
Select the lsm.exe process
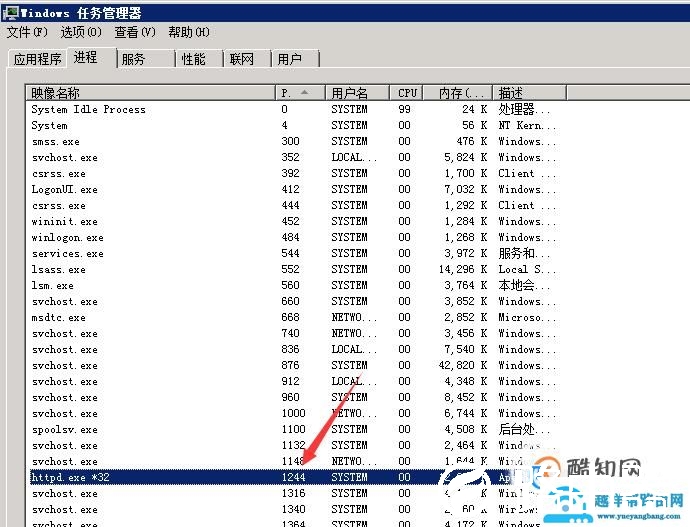pos(295,285)
